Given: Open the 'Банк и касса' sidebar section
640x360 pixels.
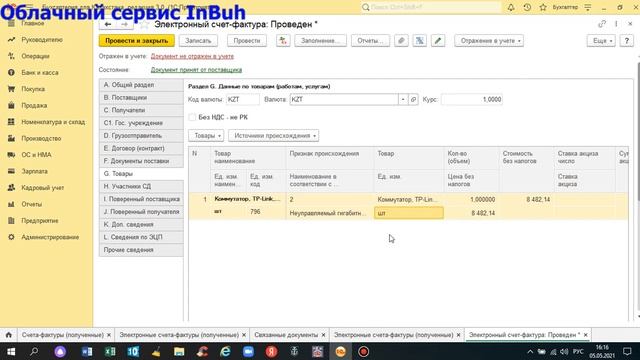Looking at the screenshot, I should point(40,72).
